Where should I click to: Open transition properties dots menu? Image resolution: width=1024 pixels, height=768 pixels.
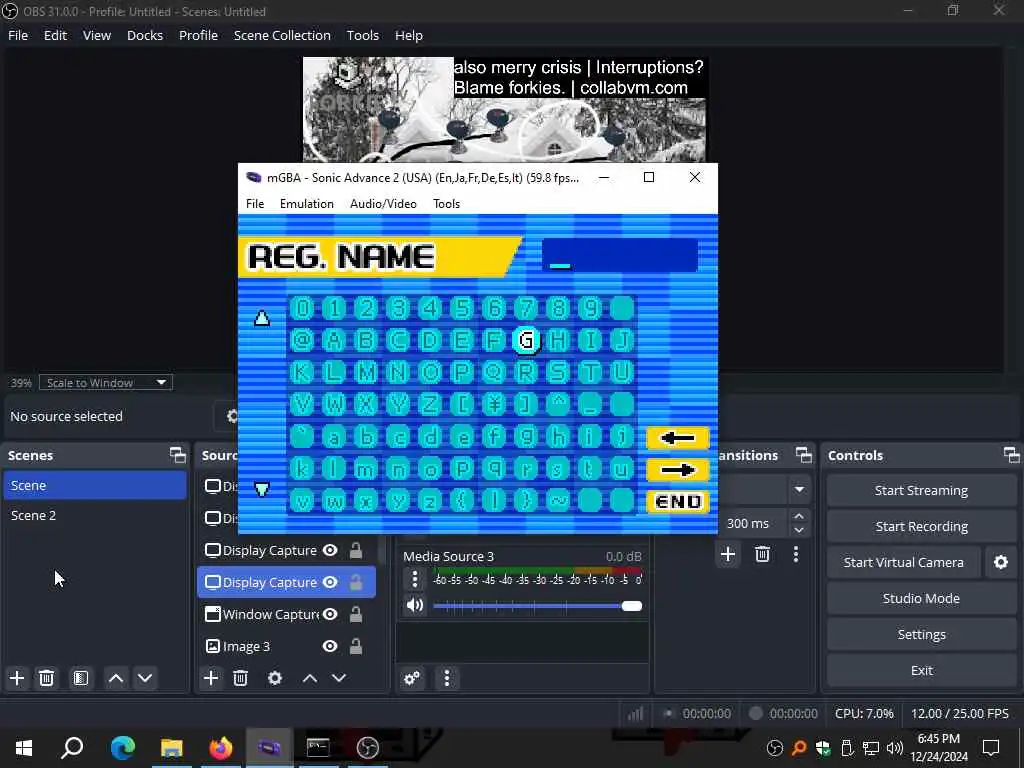click(x=795, y=554)
